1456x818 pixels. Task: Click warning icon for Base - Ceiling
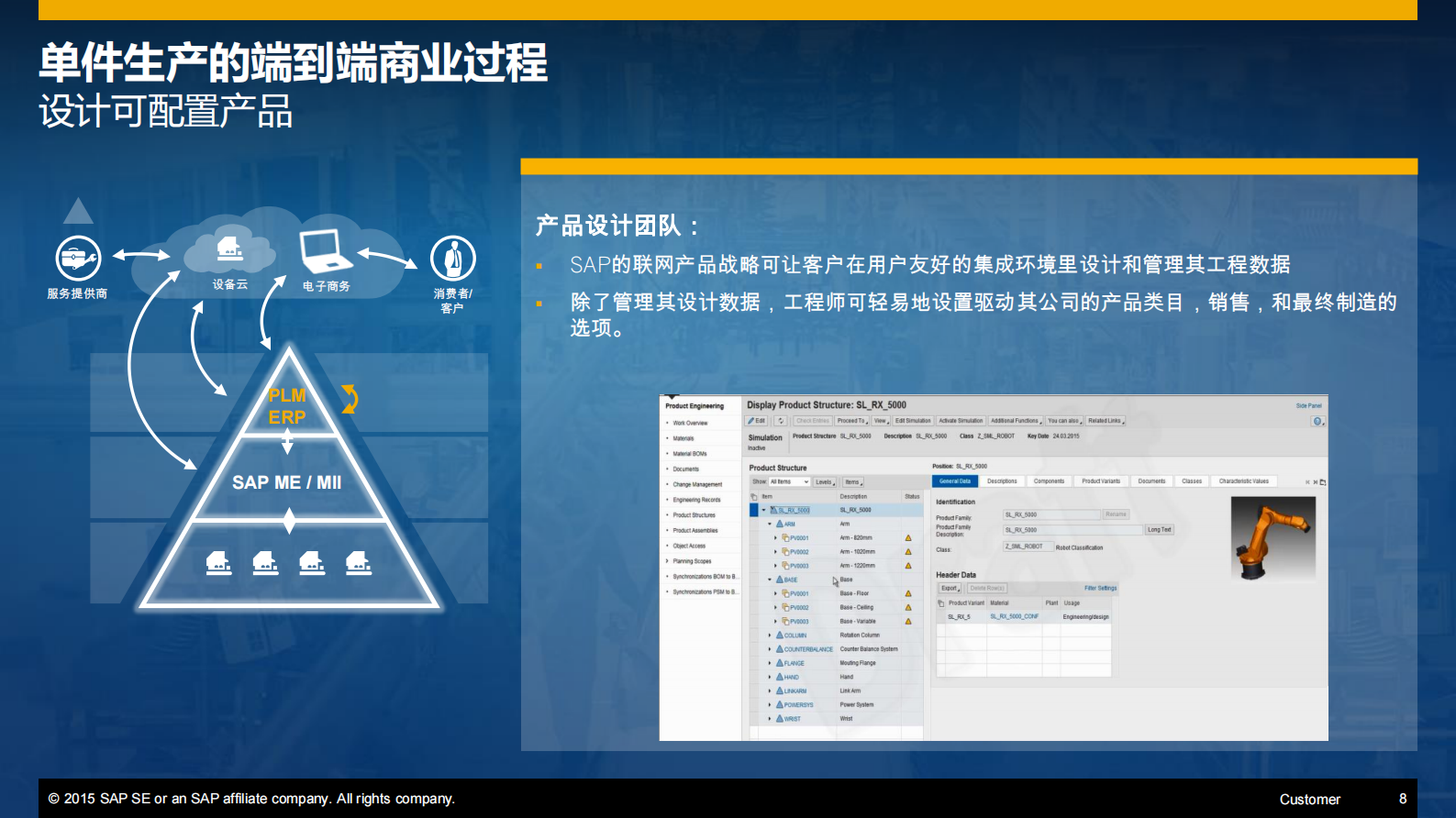coord(908,607)
